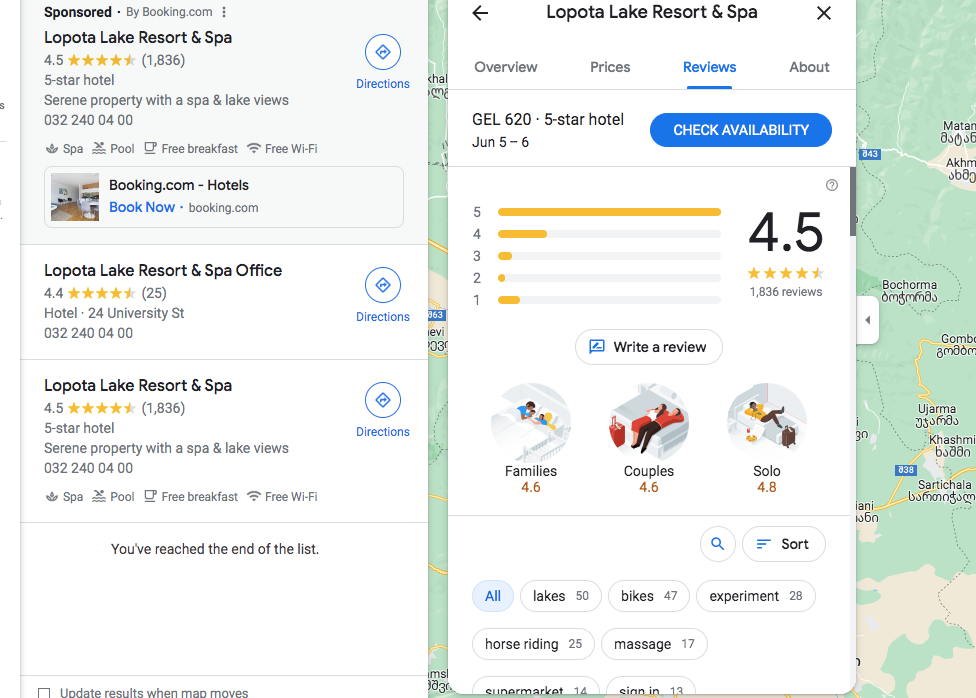Select the Reviews tab
Screen dimensions: 976x698
click(x=710, y=67)
